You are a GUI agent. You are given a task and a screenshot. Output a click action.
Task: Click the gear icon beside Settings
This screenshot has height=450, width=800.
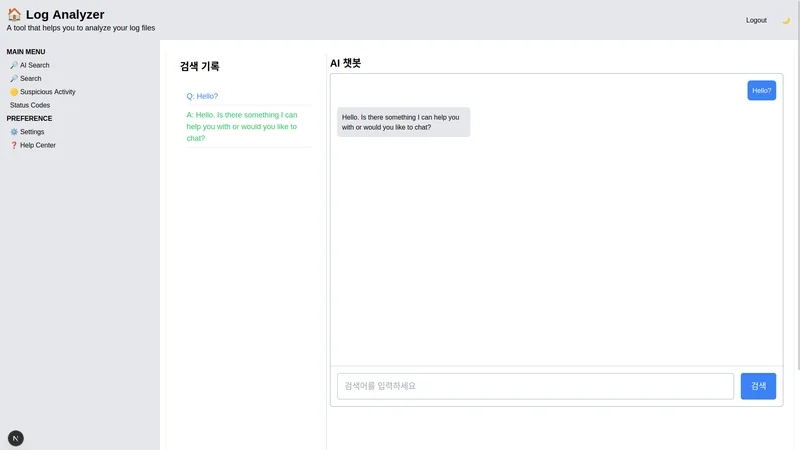click(x=14, y=132)
